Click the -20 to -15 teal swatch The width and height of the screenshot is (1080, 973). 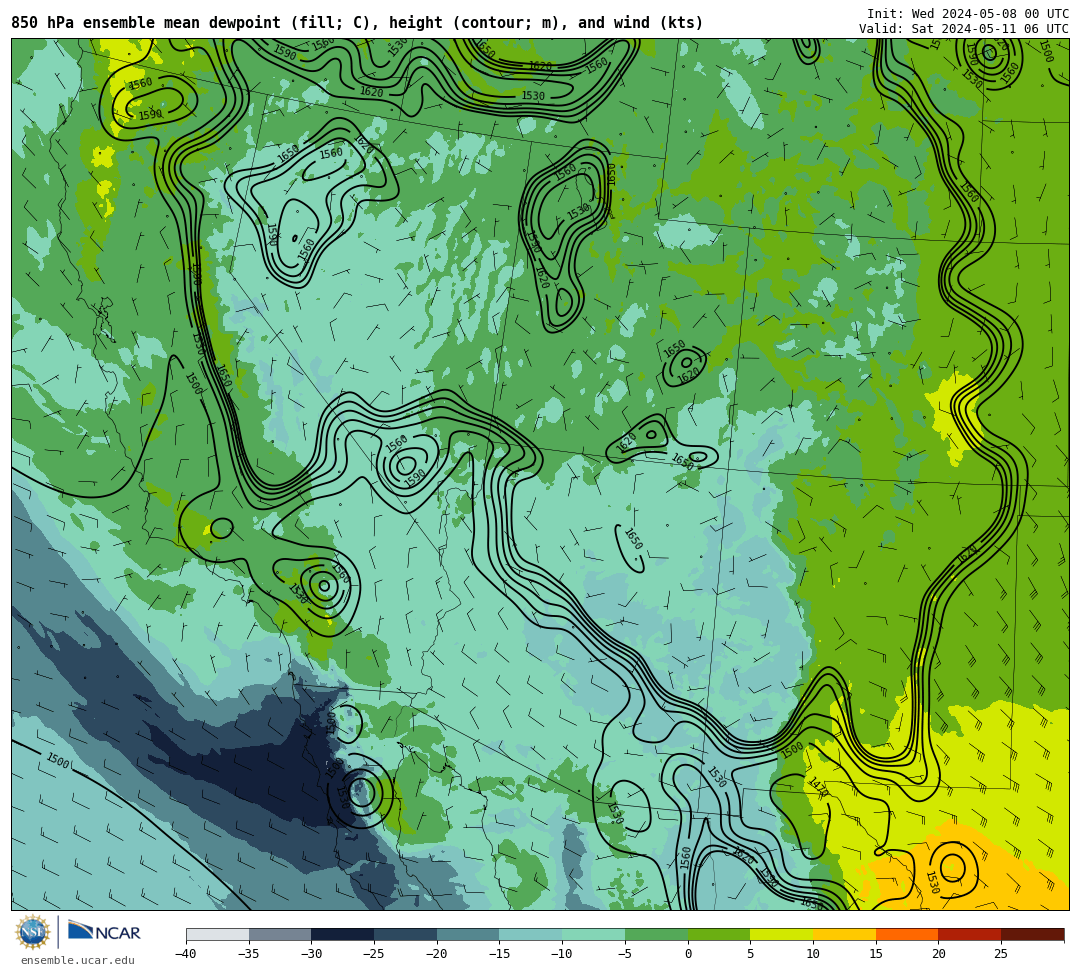468,934
